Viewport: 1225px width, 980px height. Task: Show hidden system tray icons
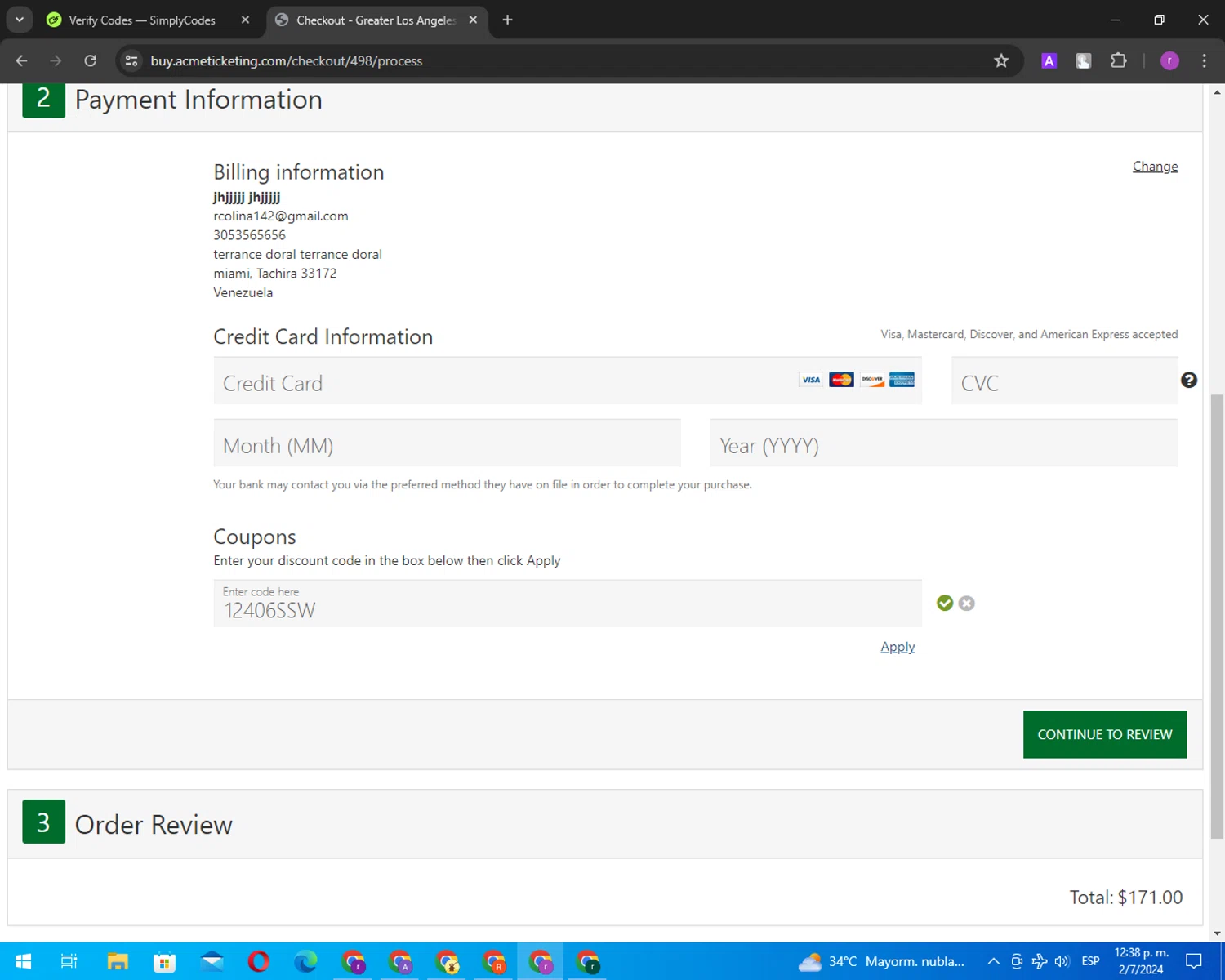(x=993, y=961)
